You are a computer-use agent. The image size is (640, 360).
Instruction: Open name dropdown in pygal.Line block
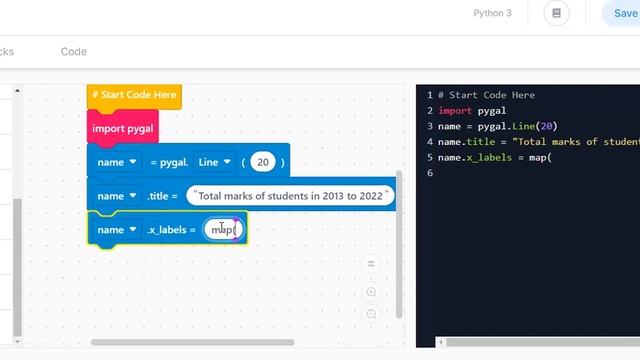pyautogui.click(x=116, y=162)
